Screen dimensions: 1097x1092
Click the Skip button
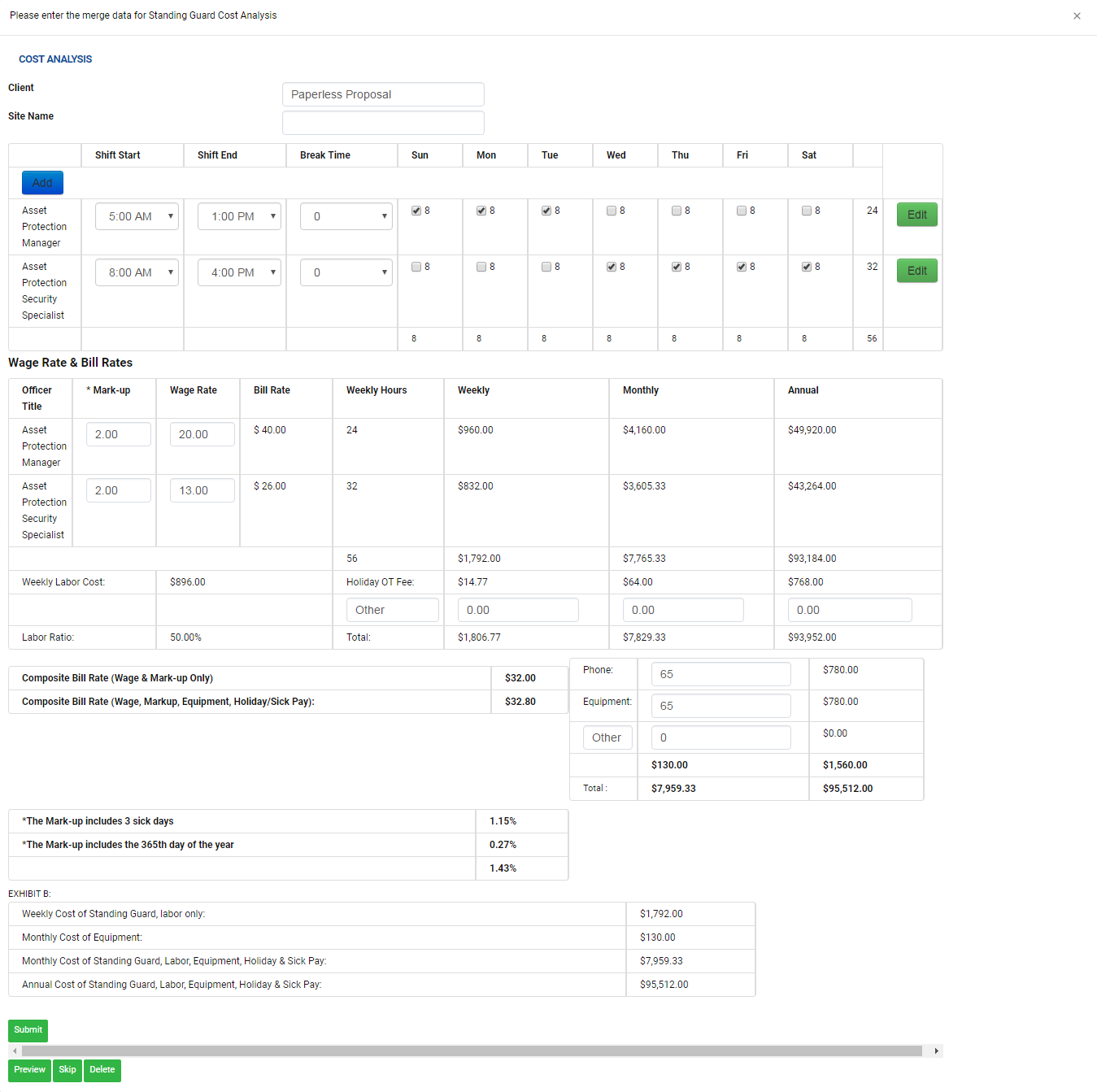point(67,1069)
